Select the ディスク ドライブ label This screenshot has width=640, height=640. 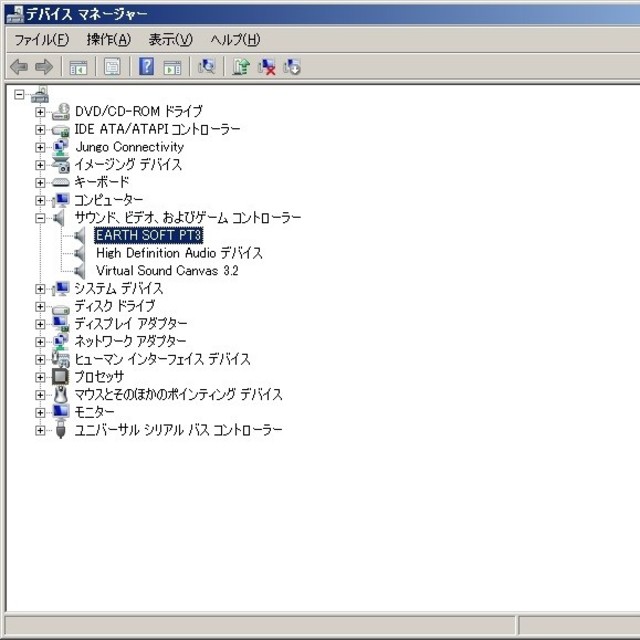click(115, 306)
